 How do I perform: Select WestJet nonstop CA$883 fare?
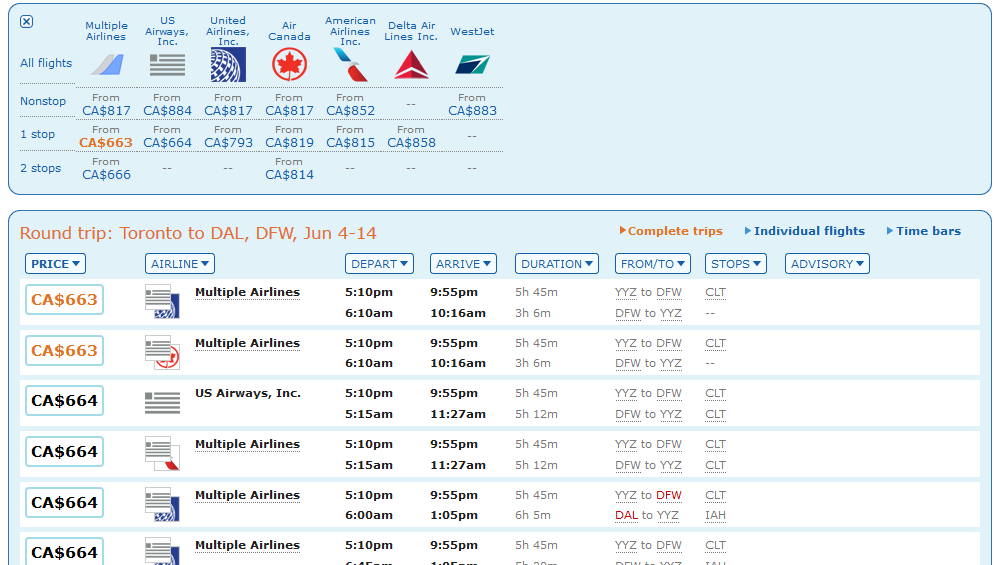(472, 111)
